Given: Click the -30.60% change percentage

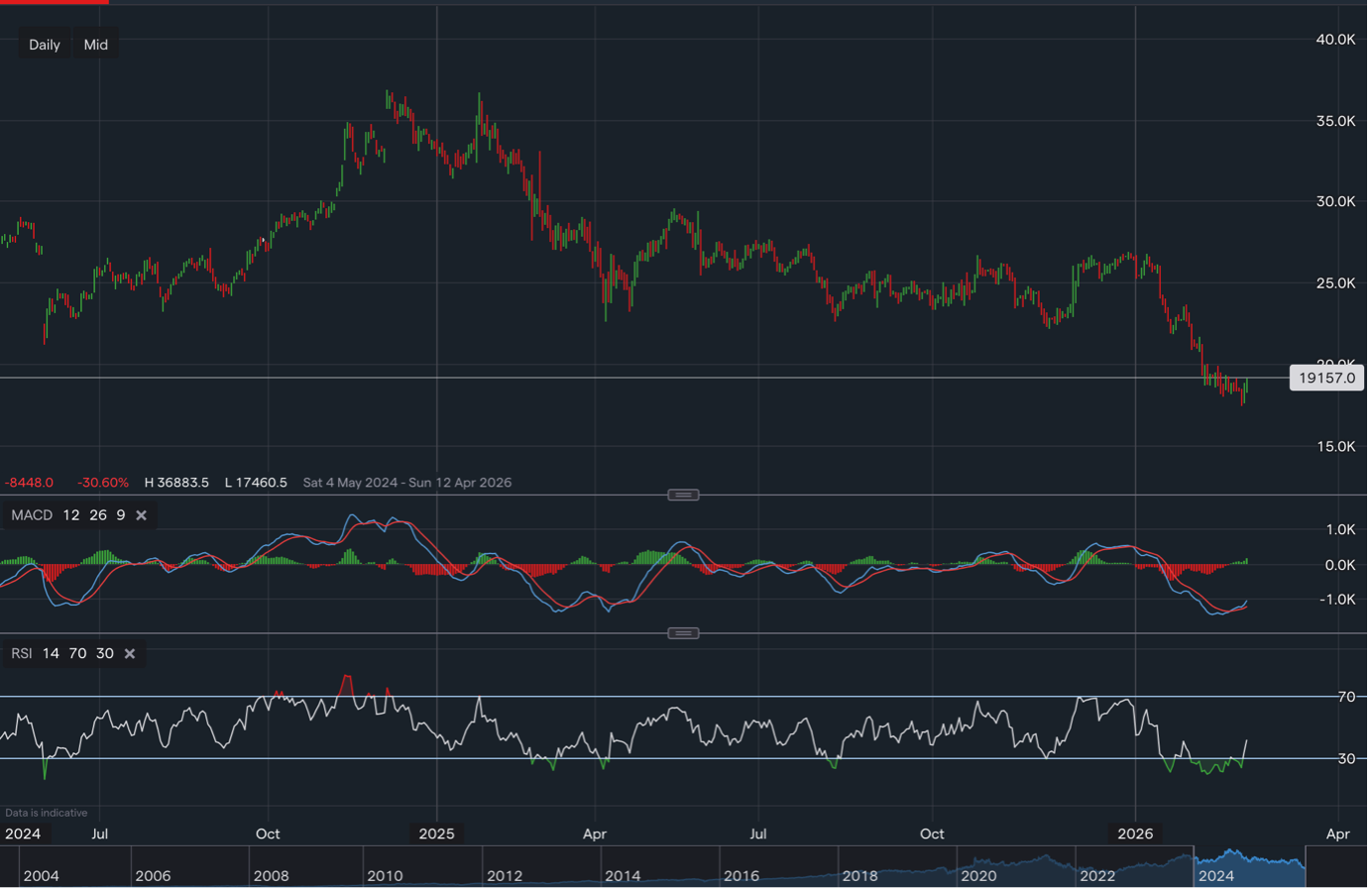Looking at the screenshot, I should [x=103, y=483].
